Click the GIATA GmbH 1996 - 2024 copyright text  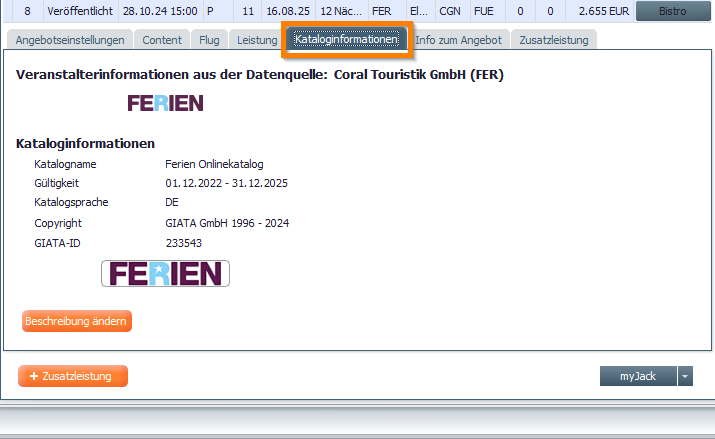click(x=227, y=223)
